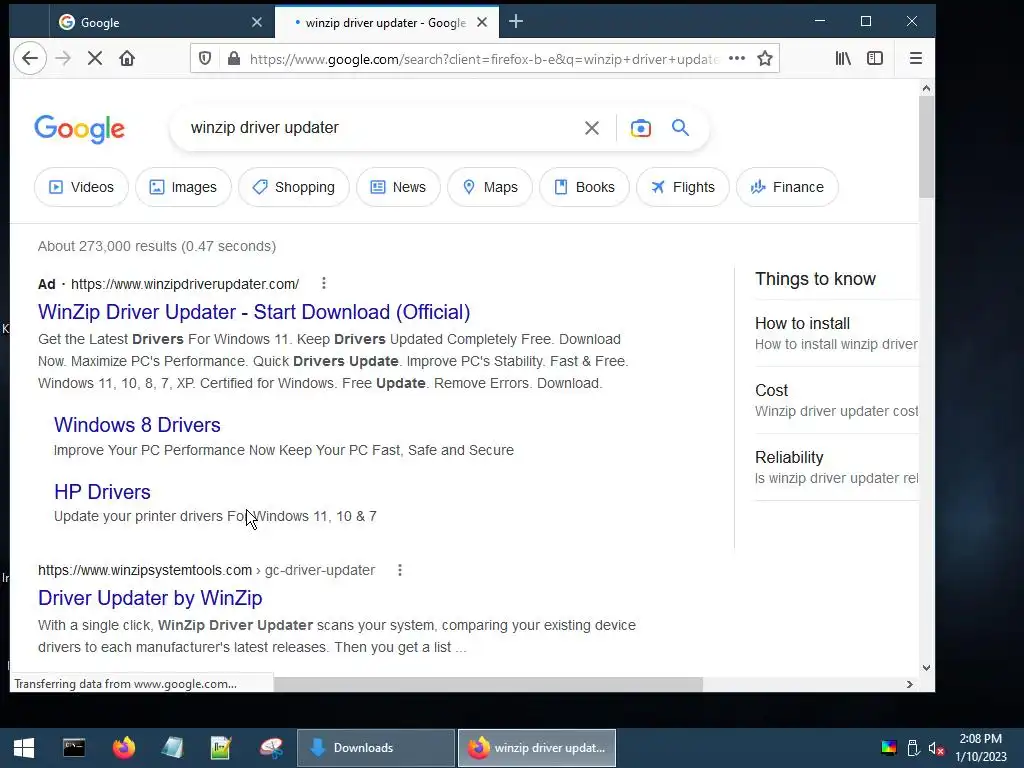
Task: Open the HP Drivers link
Action: tap(103, 492)
